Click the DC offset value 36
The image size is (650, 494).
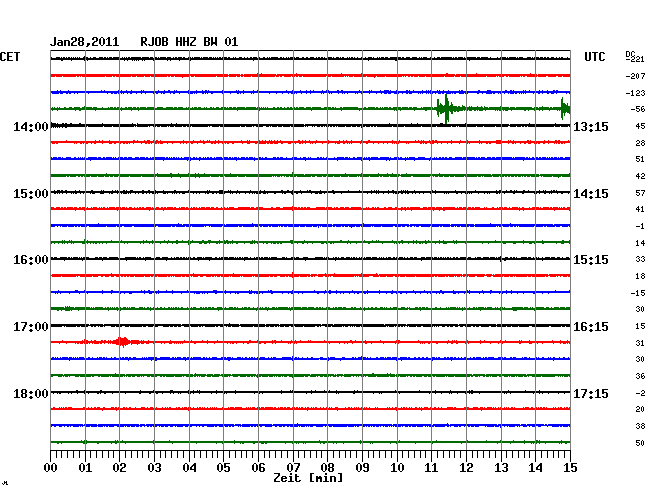click(640, 376)
